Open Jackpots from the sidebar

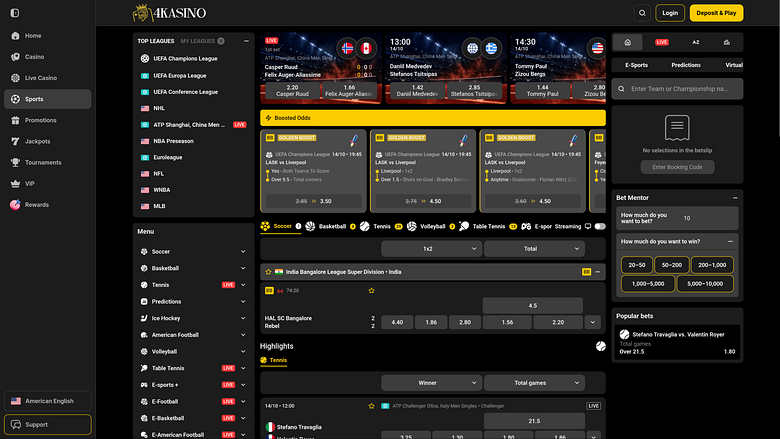pos(48,141)
